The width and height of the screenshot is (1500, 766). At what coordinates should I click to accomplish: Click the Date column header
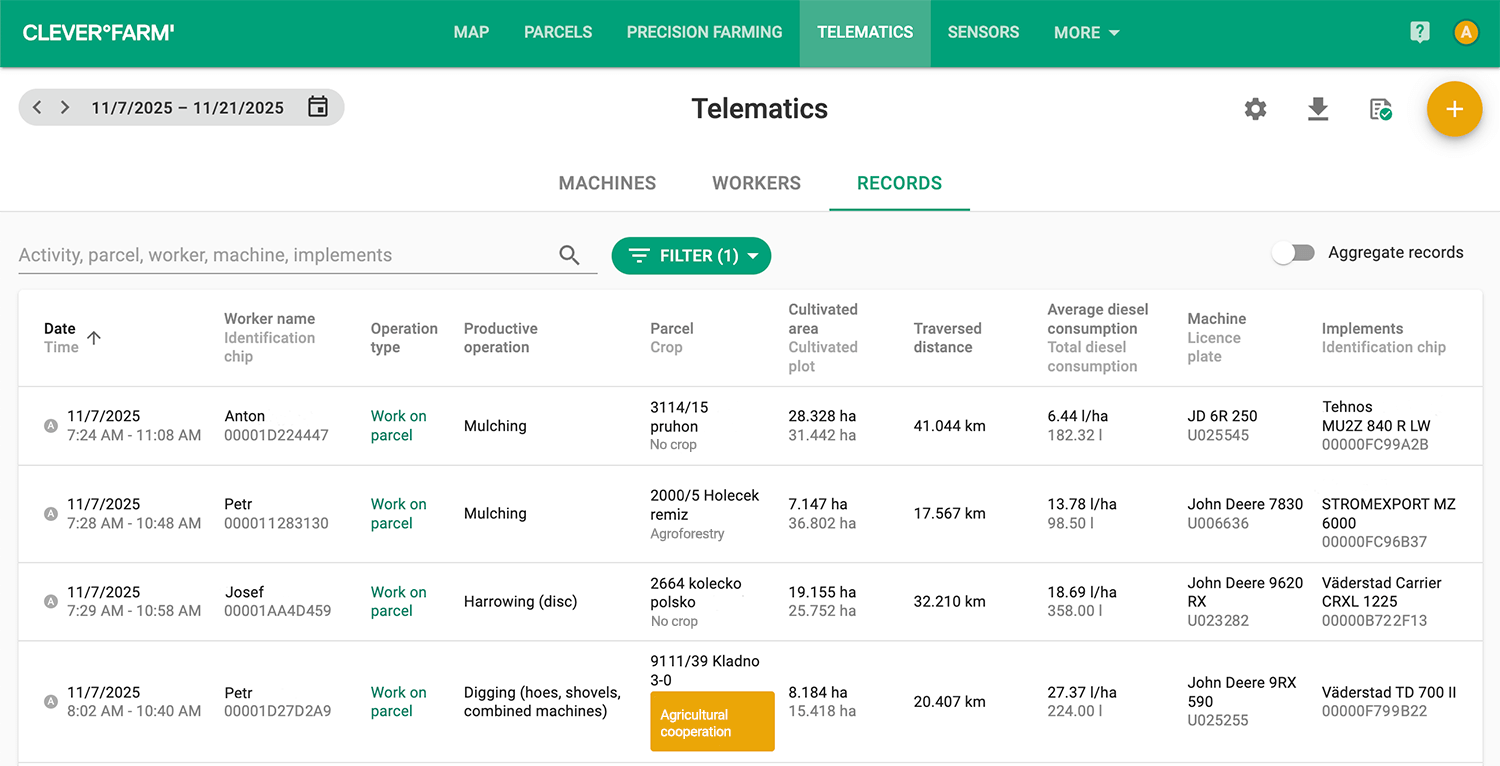[60, 329]
